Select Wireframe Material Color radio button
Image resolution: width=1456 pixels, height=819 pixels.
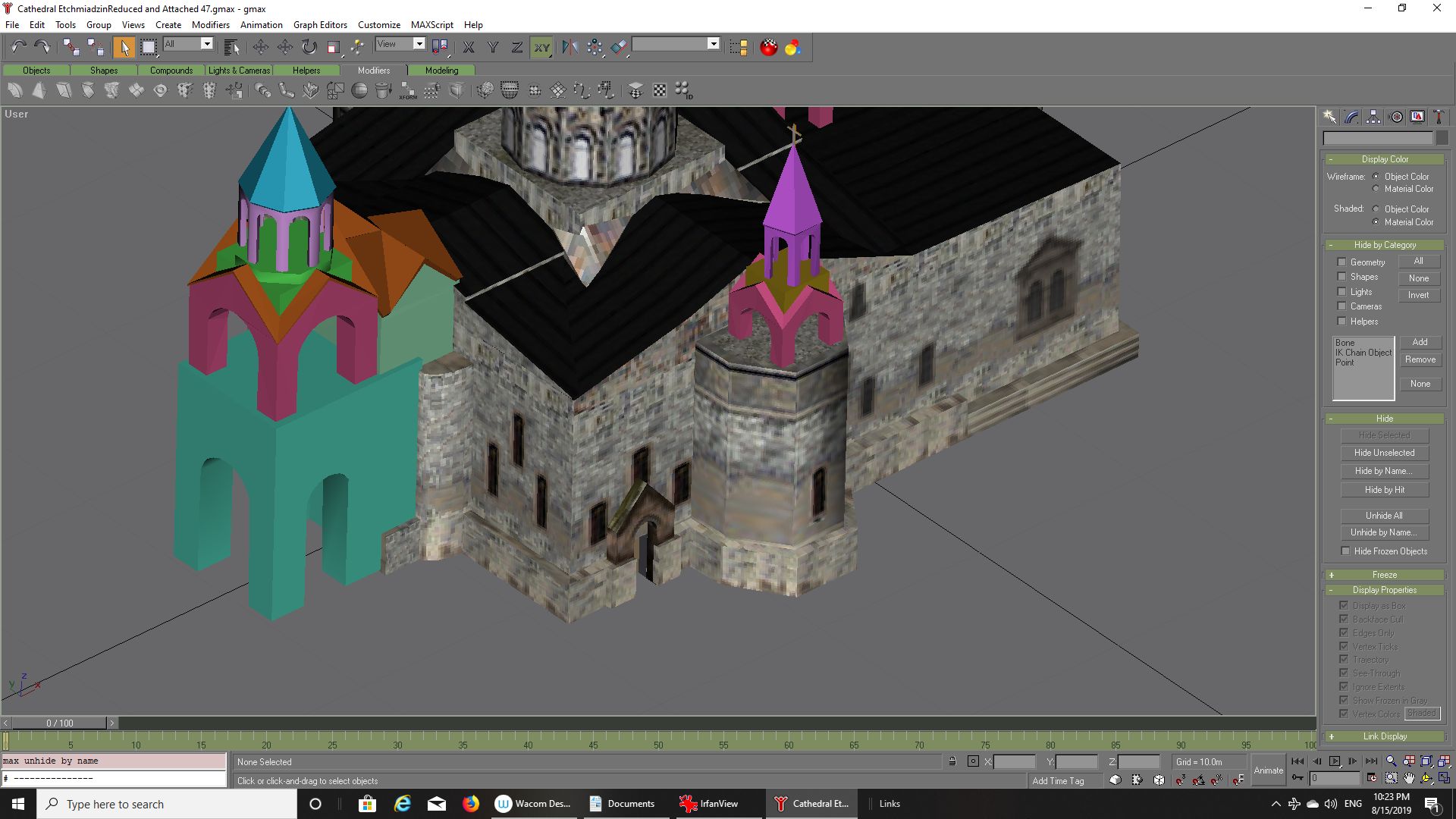point(1376,189)
